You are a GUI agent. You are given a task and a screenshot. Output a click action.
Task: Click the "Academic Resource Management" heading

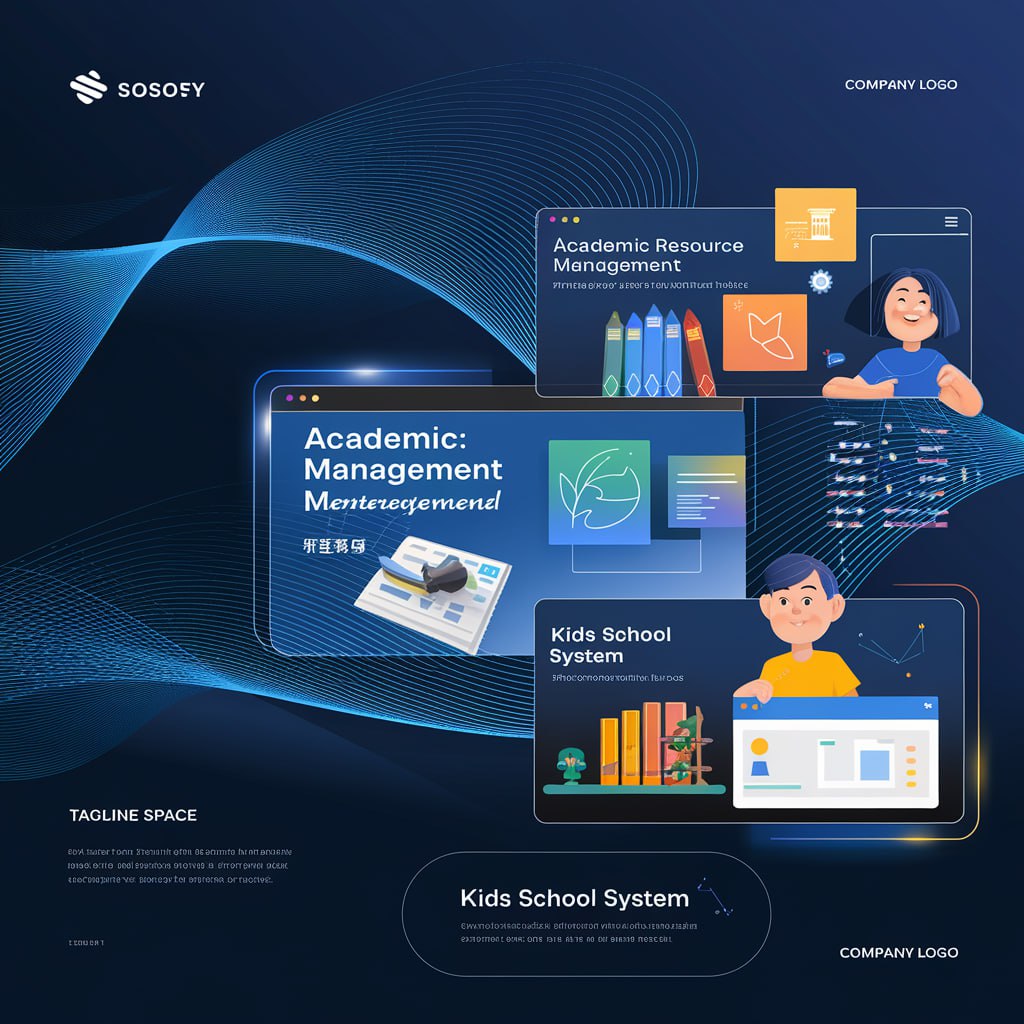click(x=647, y=255)
